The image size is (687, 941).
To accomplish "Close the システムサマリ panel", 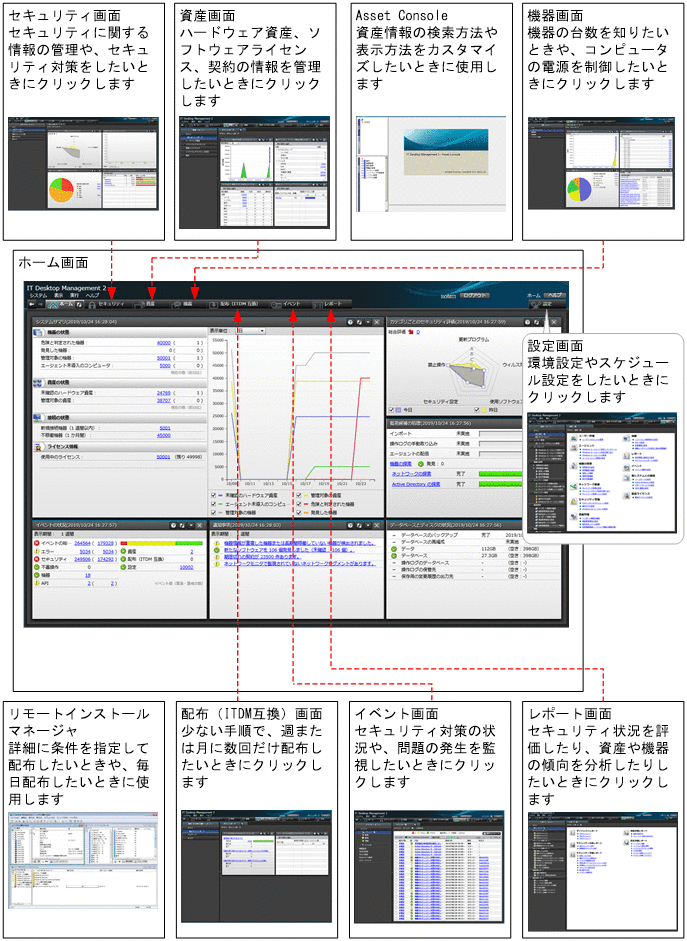I will pyautogui.click(x=376, y=322).
